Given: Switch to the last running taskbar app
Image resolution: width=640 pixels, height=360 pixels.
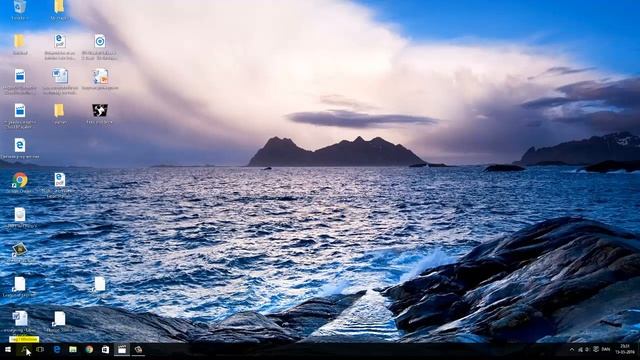Looking at the screenshot, I should click(x=138, y=350).
